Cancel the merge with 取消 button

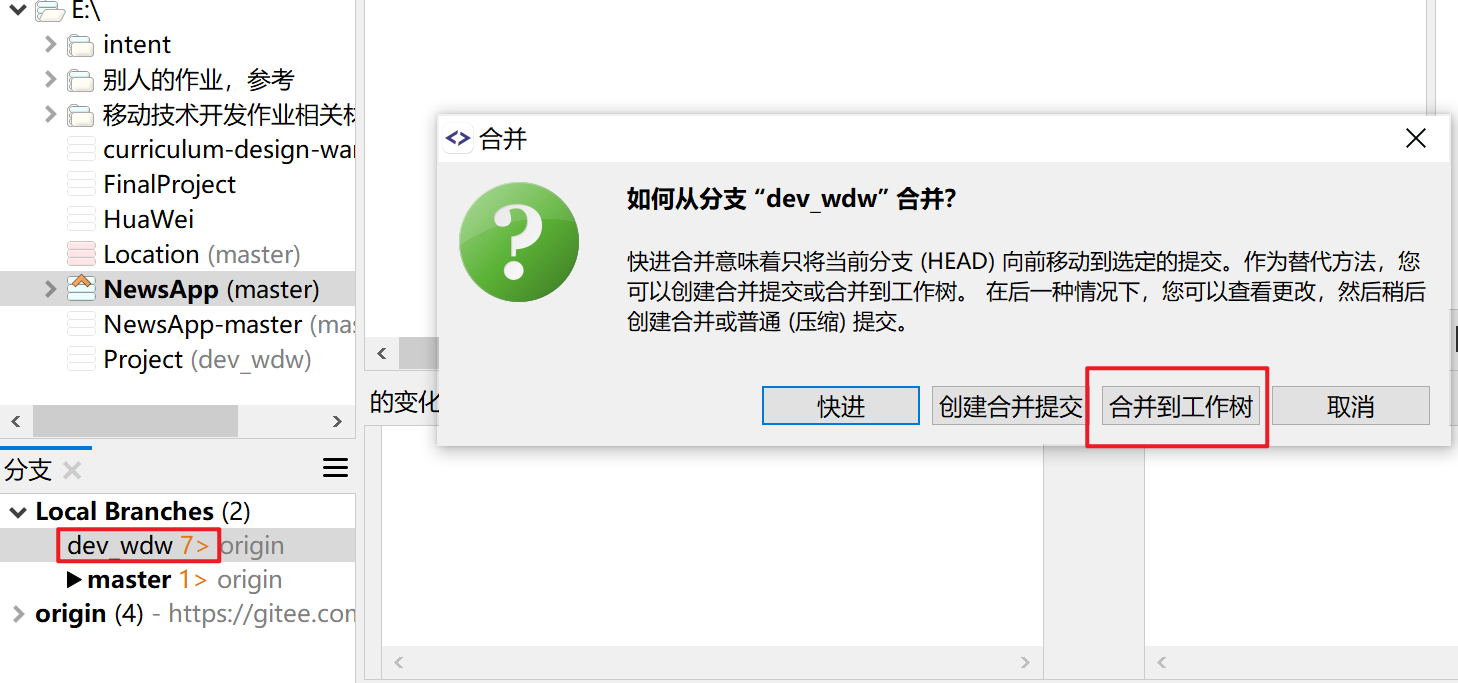(1351, 406)
